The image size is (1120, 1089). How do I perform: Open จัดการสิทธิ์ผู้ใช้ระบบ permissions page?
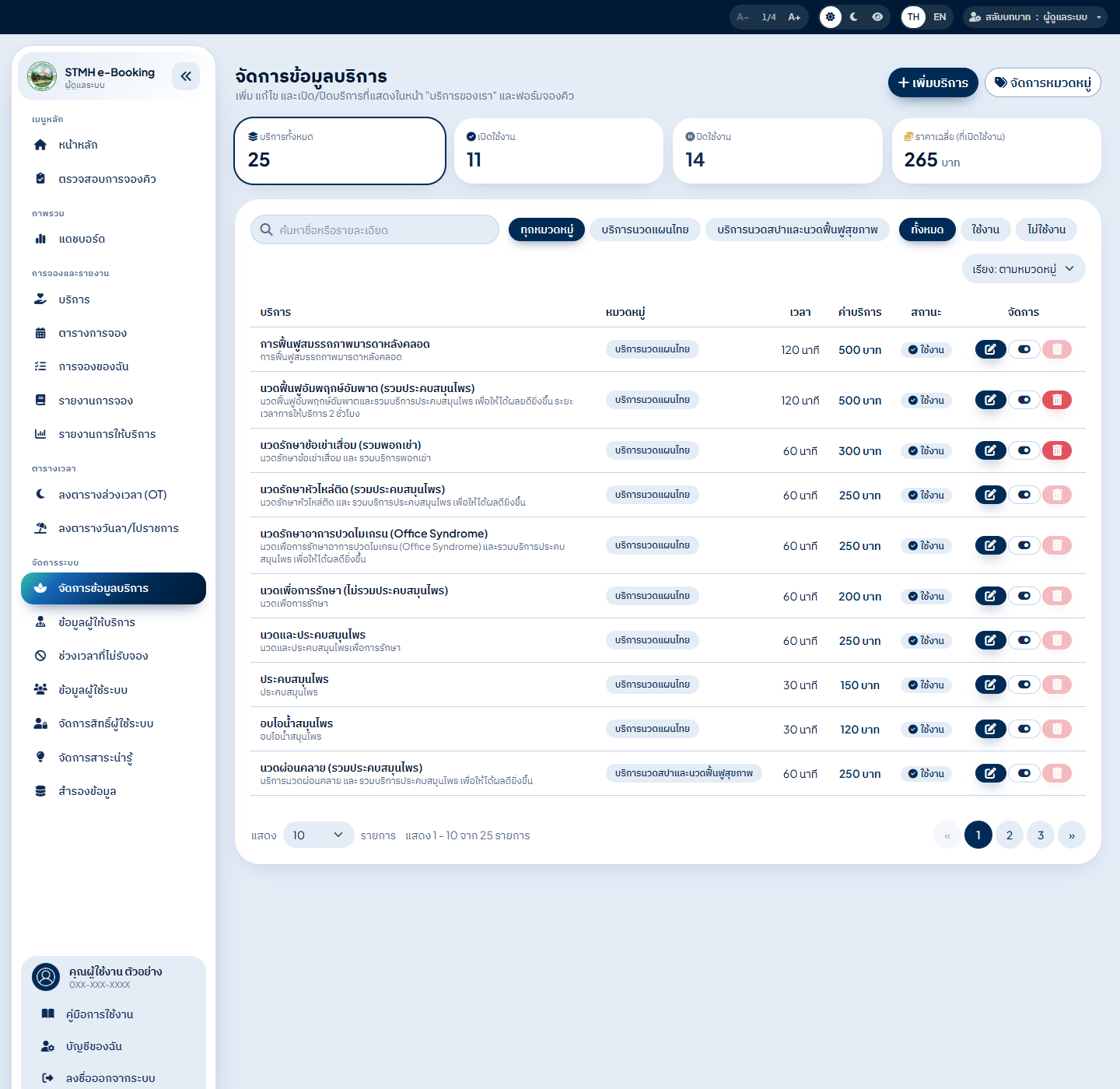point(114,723)
